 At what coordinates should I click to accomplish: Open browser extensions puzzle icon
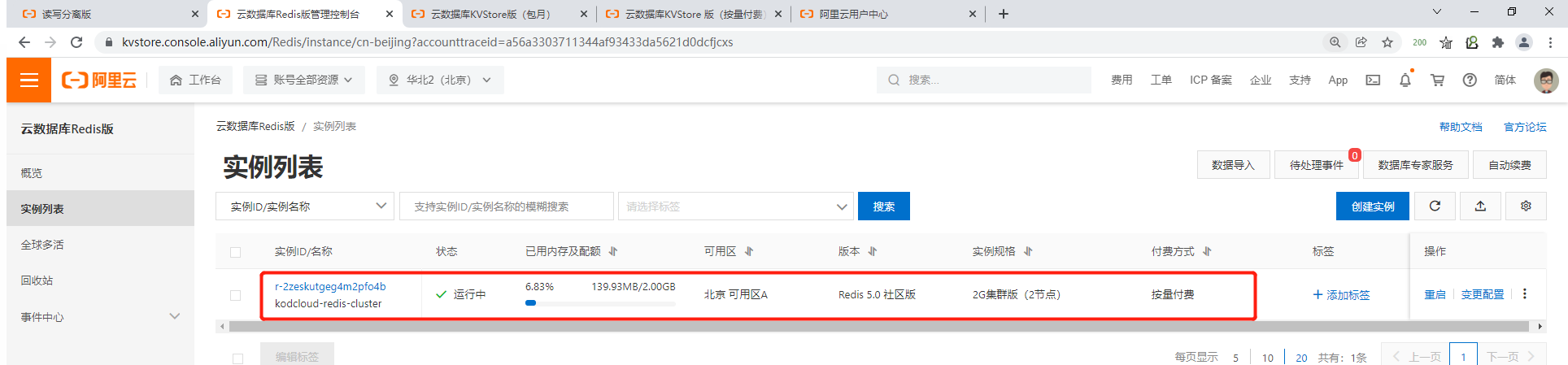tap(1498, 42)
